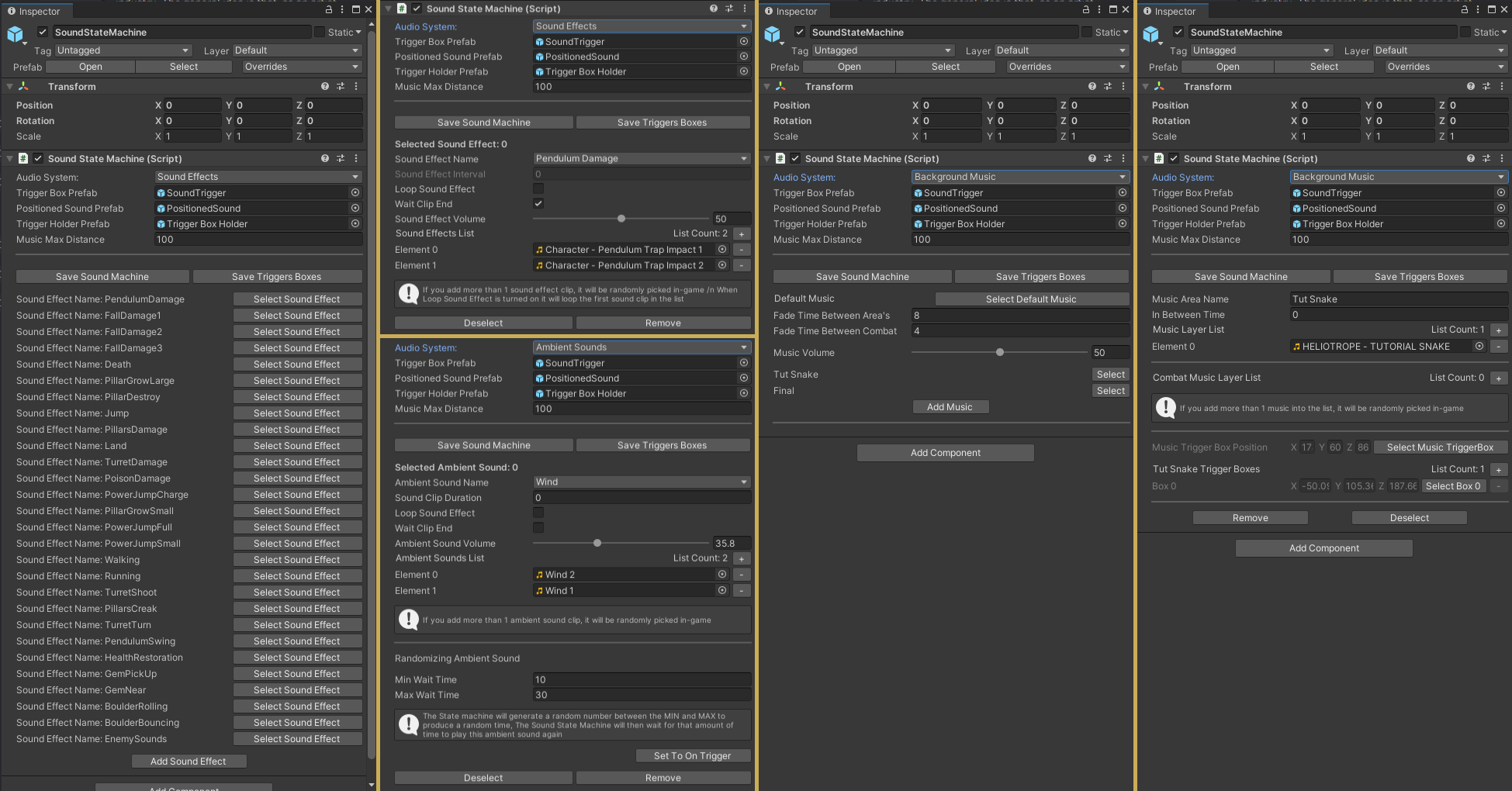Add element to Combat Music Layer List
This screenshot has width=1512, height=791.
(x=1499, y=378)
